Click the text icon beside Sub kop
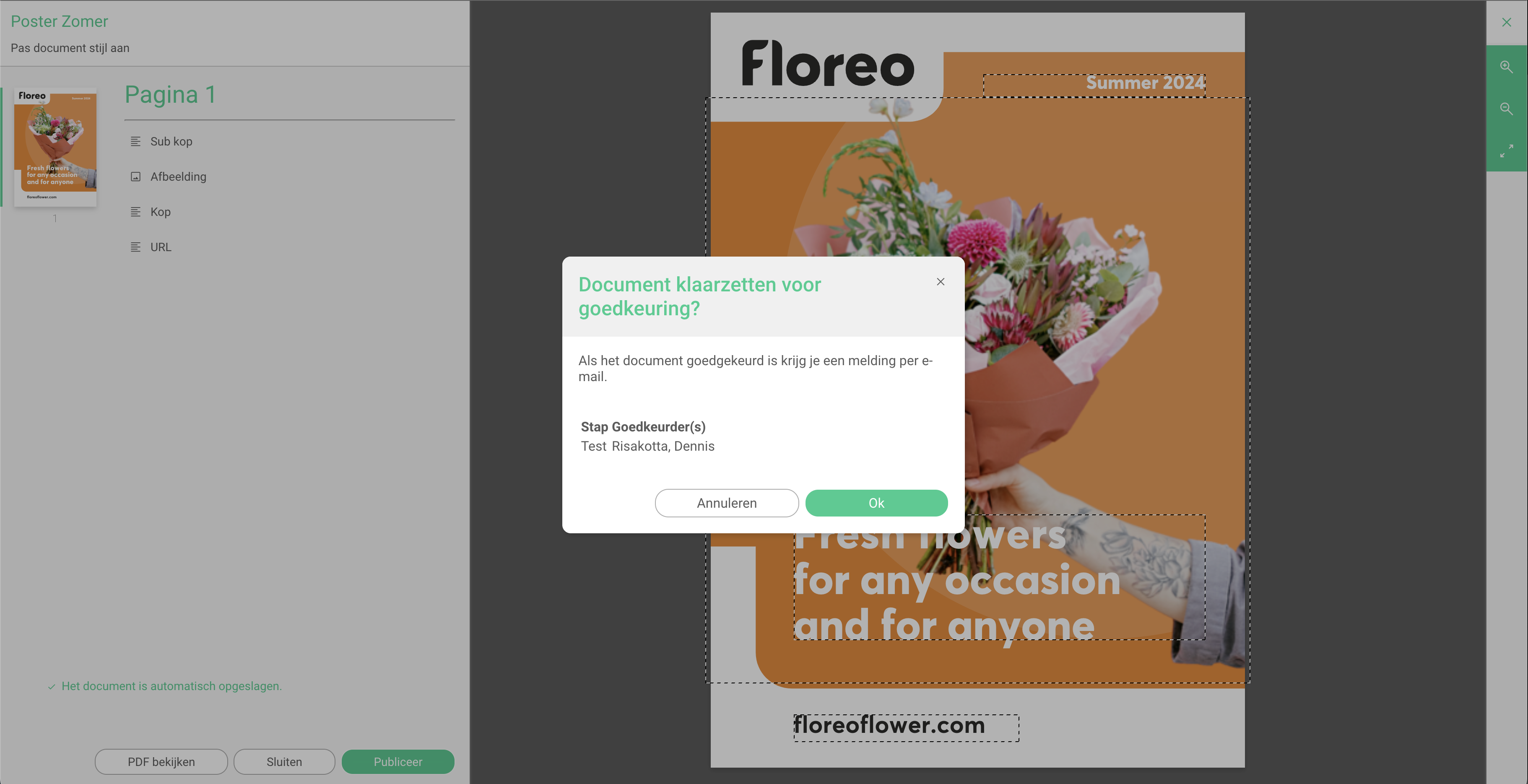This screenshot has height=784, width=1528. [135, 141]
